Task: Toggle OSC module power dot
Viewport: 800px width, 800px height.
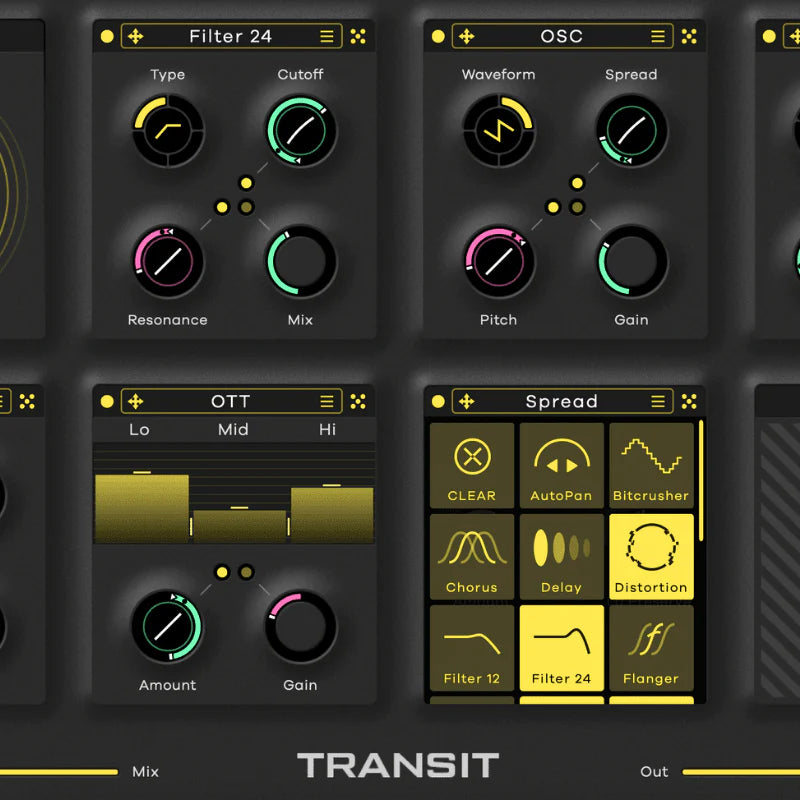Action: click(438, 36)
